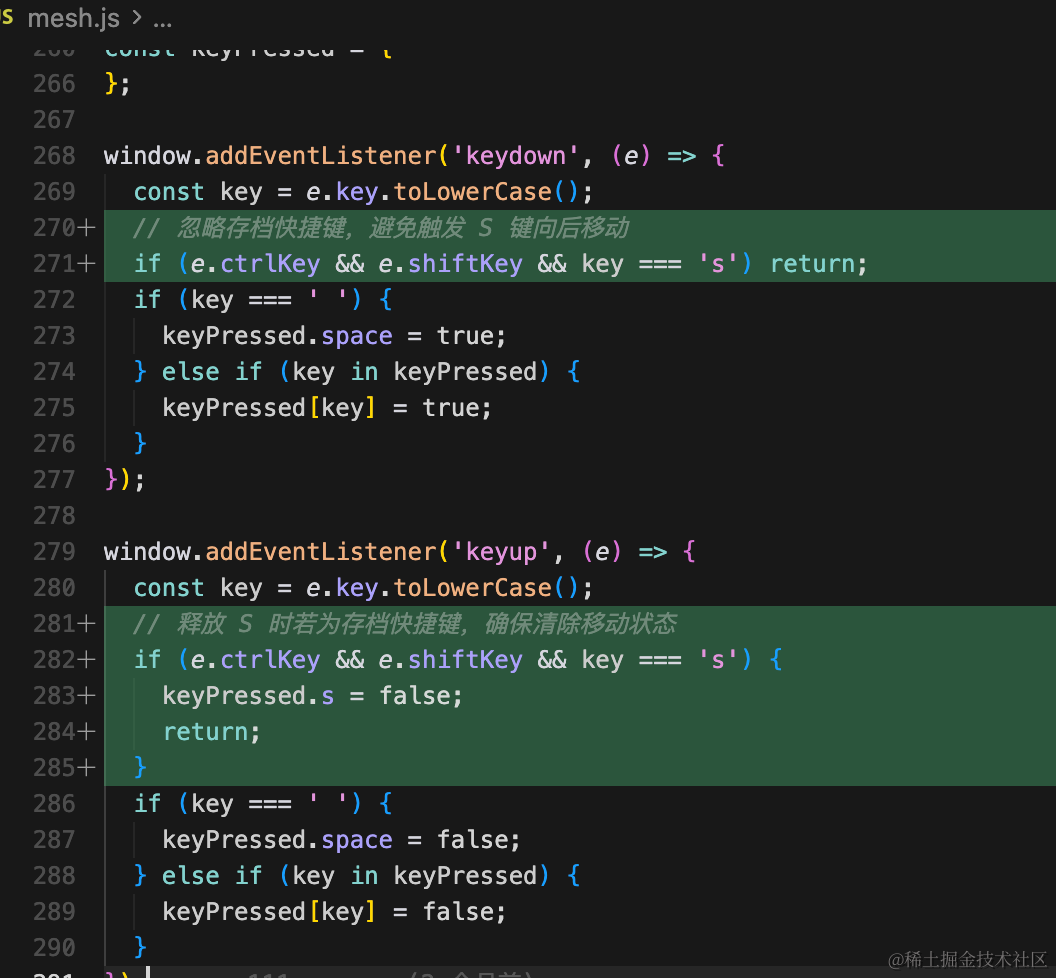Click addEventListener on line 279
This screenshot has width=1056, height=978.
321,552
